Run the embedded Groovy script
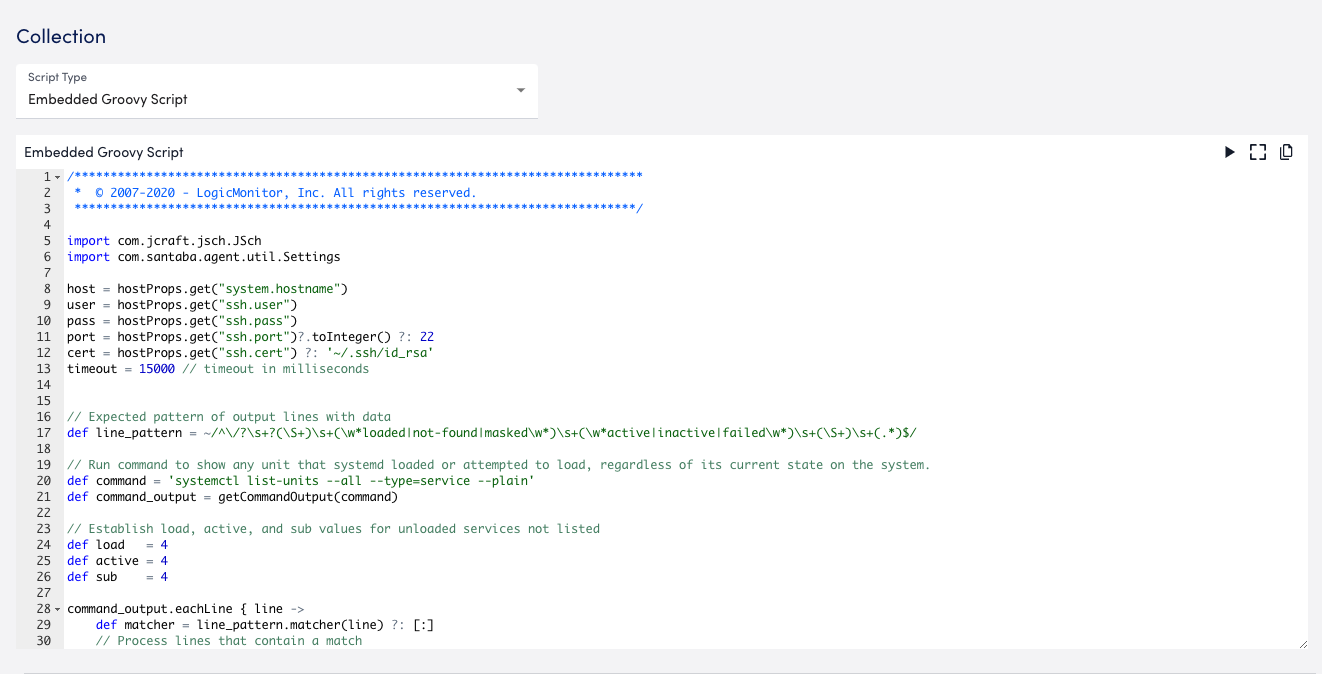1322x674 pixels. point(1229,152)
